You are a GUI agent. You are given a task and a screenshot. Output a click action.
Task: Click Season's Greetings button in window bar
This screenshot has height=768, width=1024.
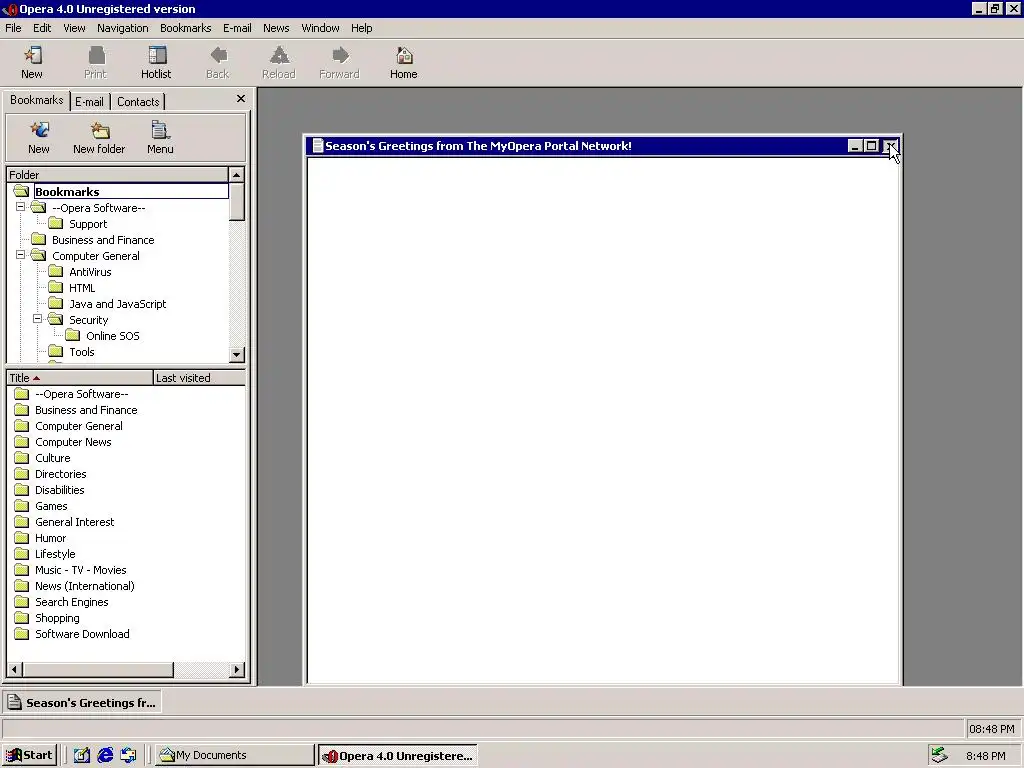82,703
